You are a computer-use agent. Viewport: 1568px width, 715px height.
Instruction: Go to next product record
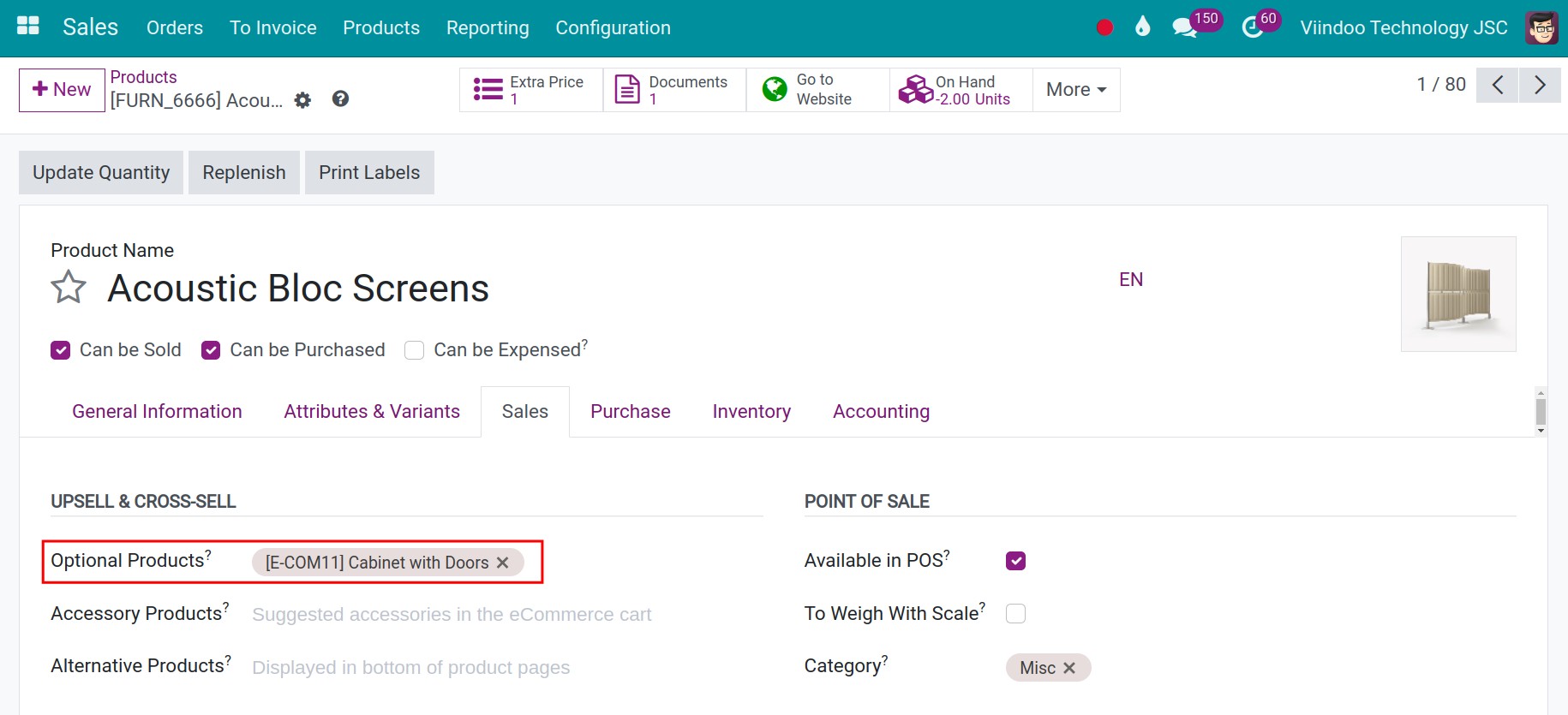click(1540, 85)
